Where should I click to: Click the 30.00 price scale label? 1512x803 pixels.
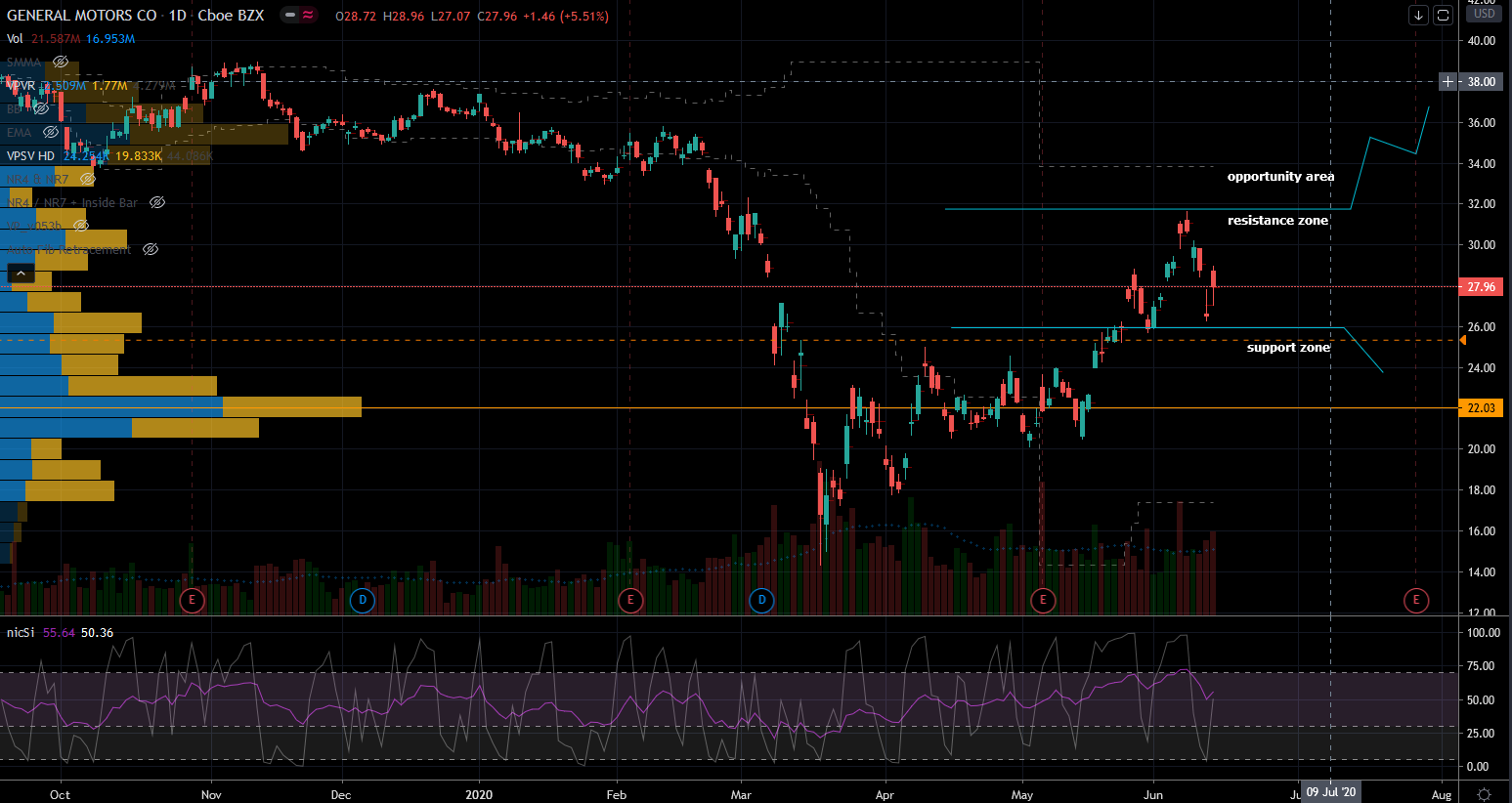pyautogui.click(x=1481, y=245)
